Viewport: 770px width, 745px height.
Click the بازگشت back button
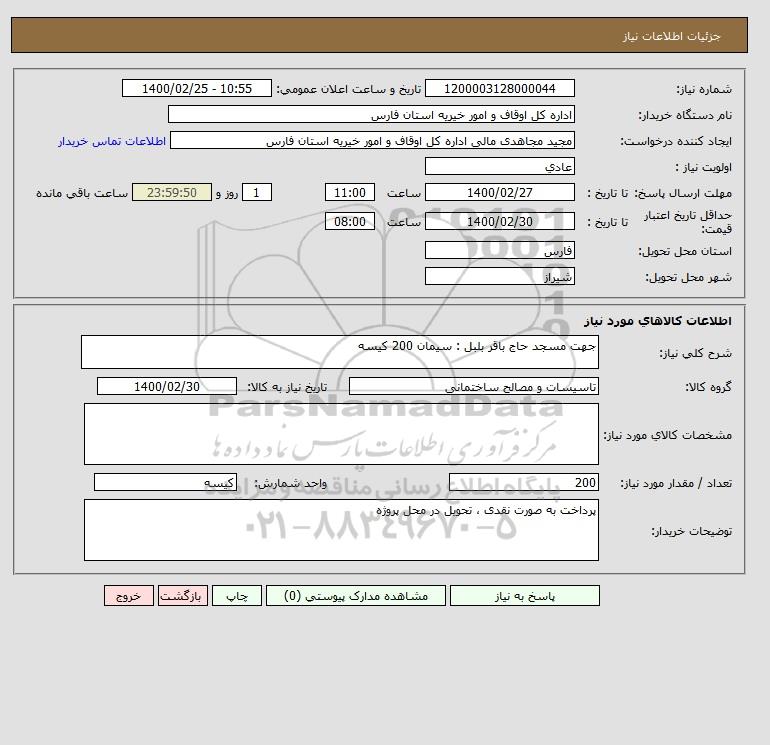coord(183,596)
